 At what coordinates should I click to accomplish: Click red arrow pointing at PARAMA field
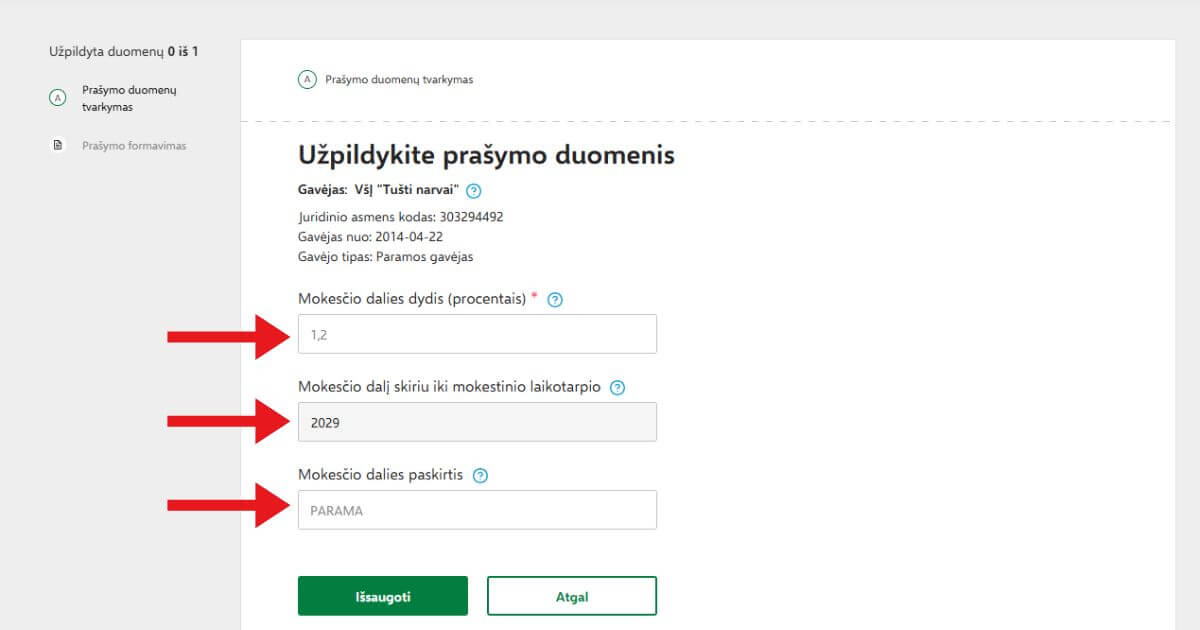228,505
